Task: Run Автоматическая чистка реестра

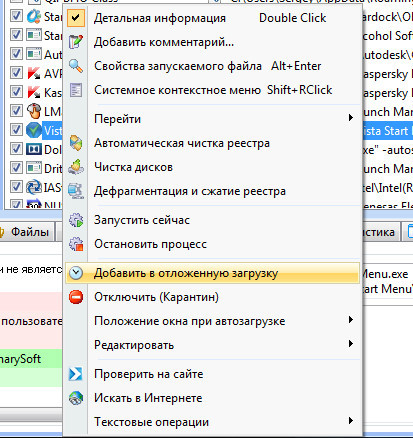Action: tap(213, 143)
